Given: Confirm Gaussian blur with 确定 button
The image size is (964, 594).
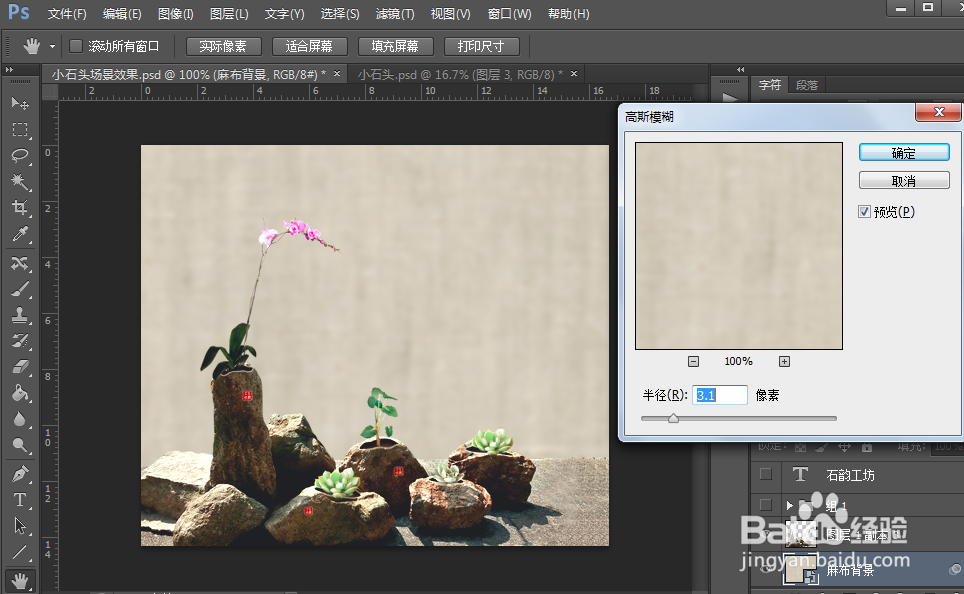Looking at the screenshot, I should 904,152.
